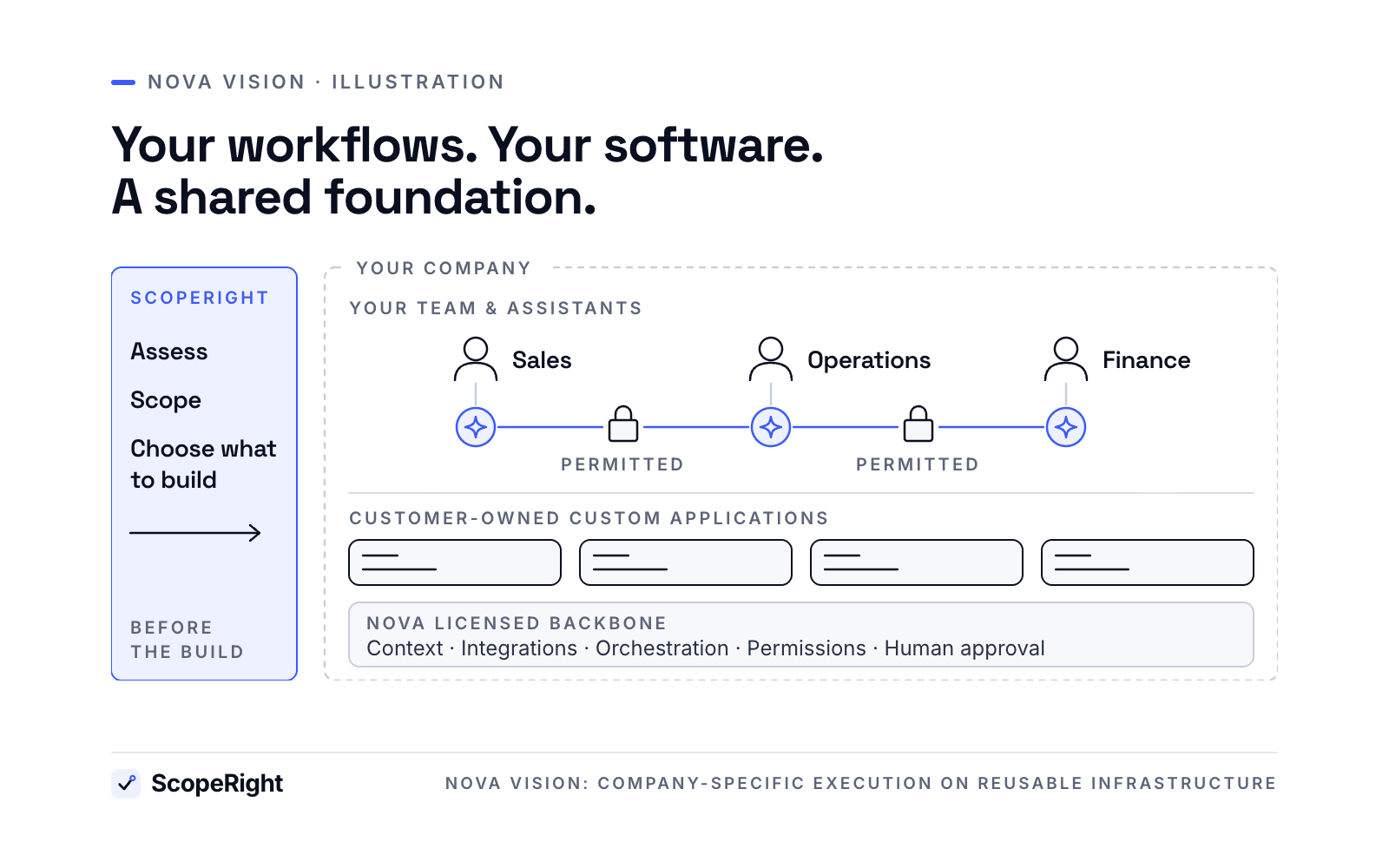Screen dimensions: 1389x868
Task: Open the second custom application card
Action: [x=686, y=562]
